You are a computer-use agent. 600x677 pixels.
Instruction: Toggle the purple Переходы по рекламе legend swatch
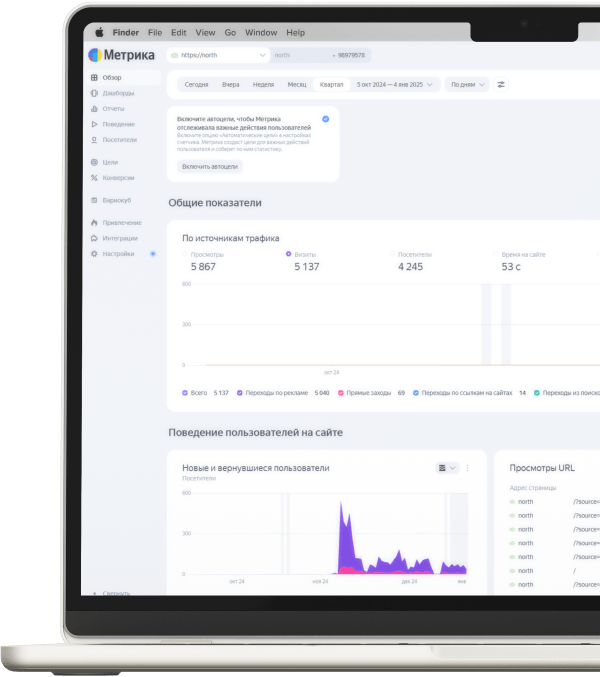pyautogui.click(x=240, y=393)
